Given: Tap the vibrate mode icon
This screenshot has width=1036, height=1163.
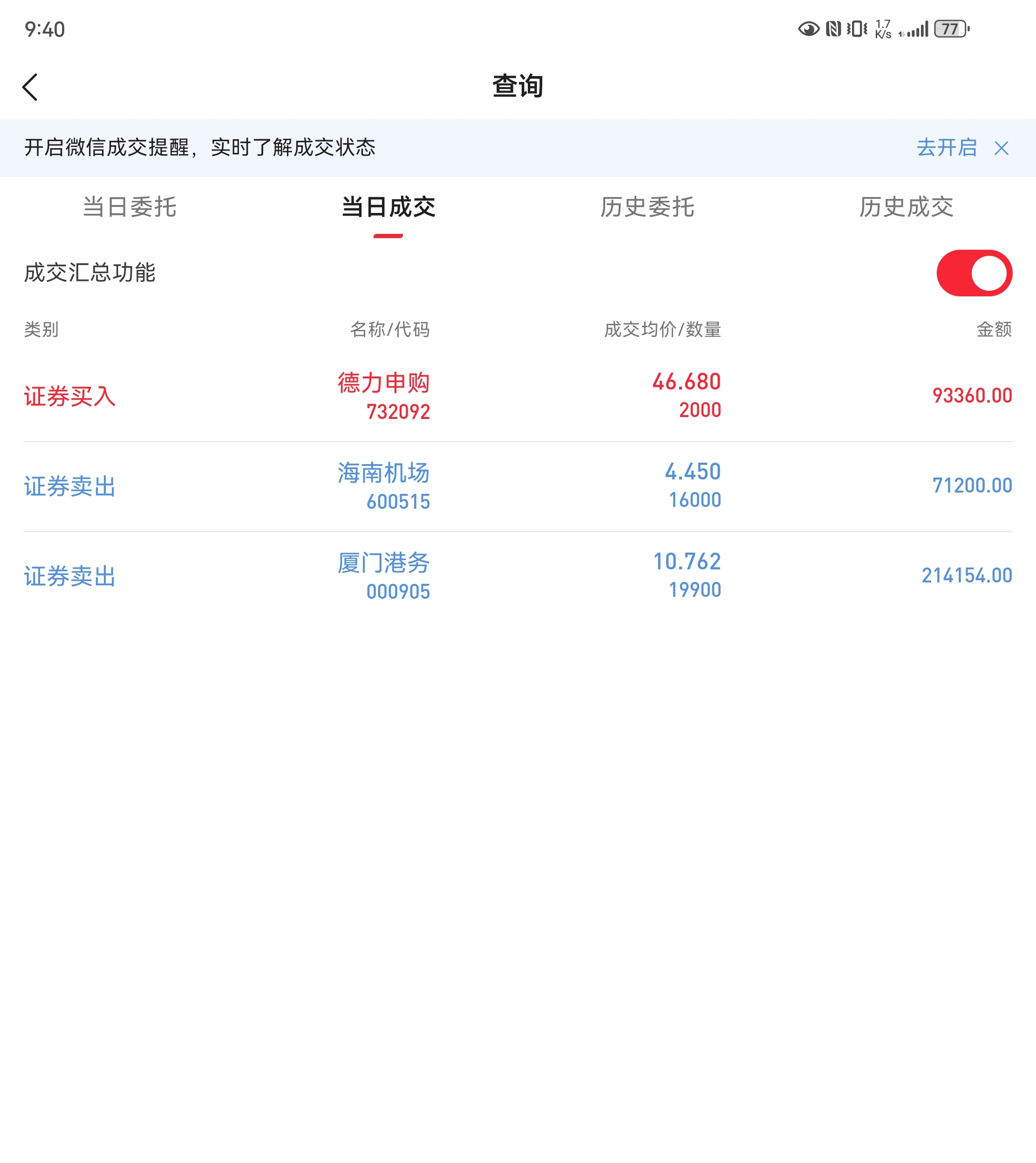Looking at the screenshot, I should 857,29.
